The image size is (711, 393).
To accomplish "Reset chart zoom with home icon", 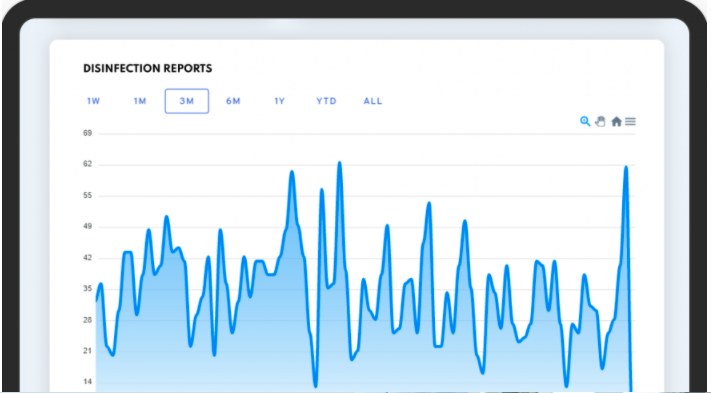I will tap(616, 121).
